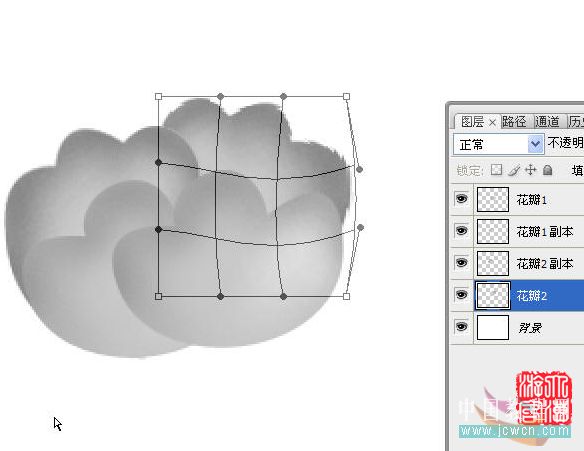Click upper-right warp control point beside mesh

359,169
